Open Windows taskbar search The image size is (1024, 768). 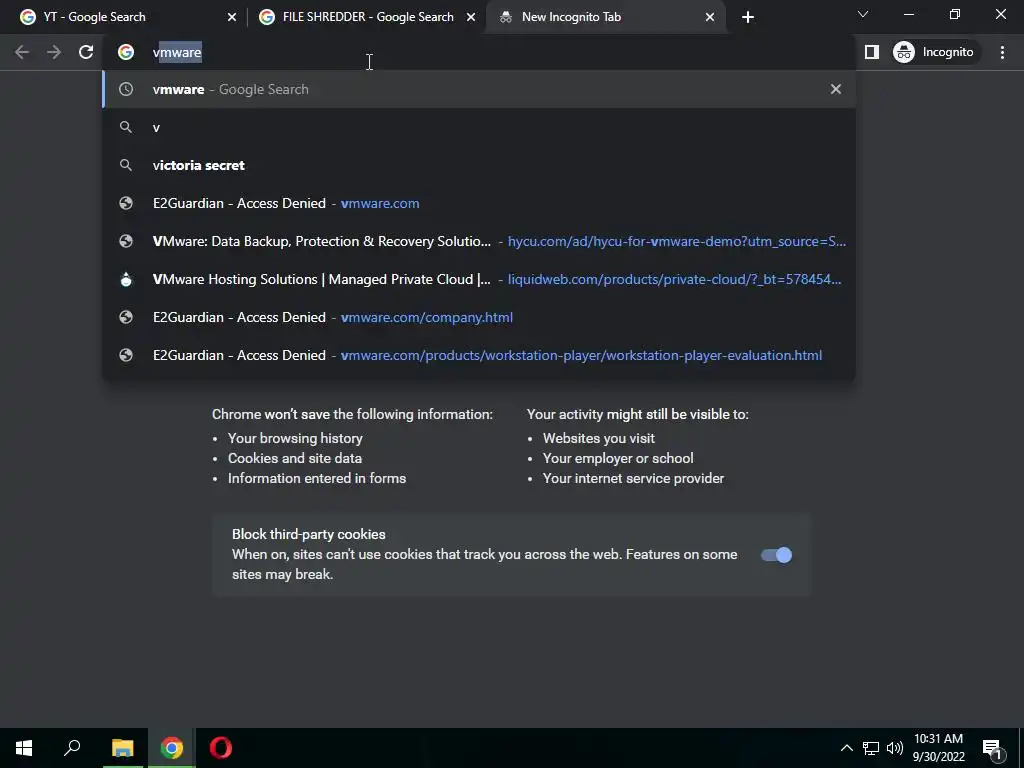click(72, 748)
